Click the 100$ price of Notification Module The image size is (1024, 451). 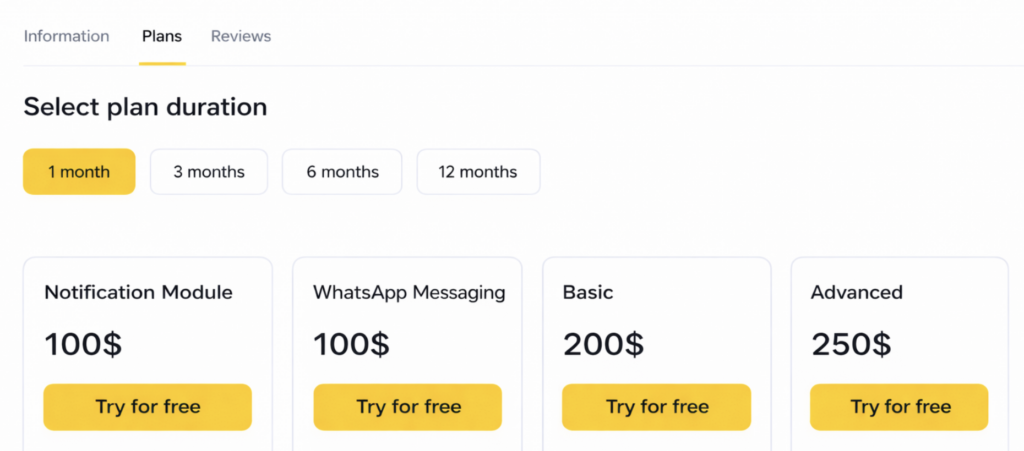point(83,345)
